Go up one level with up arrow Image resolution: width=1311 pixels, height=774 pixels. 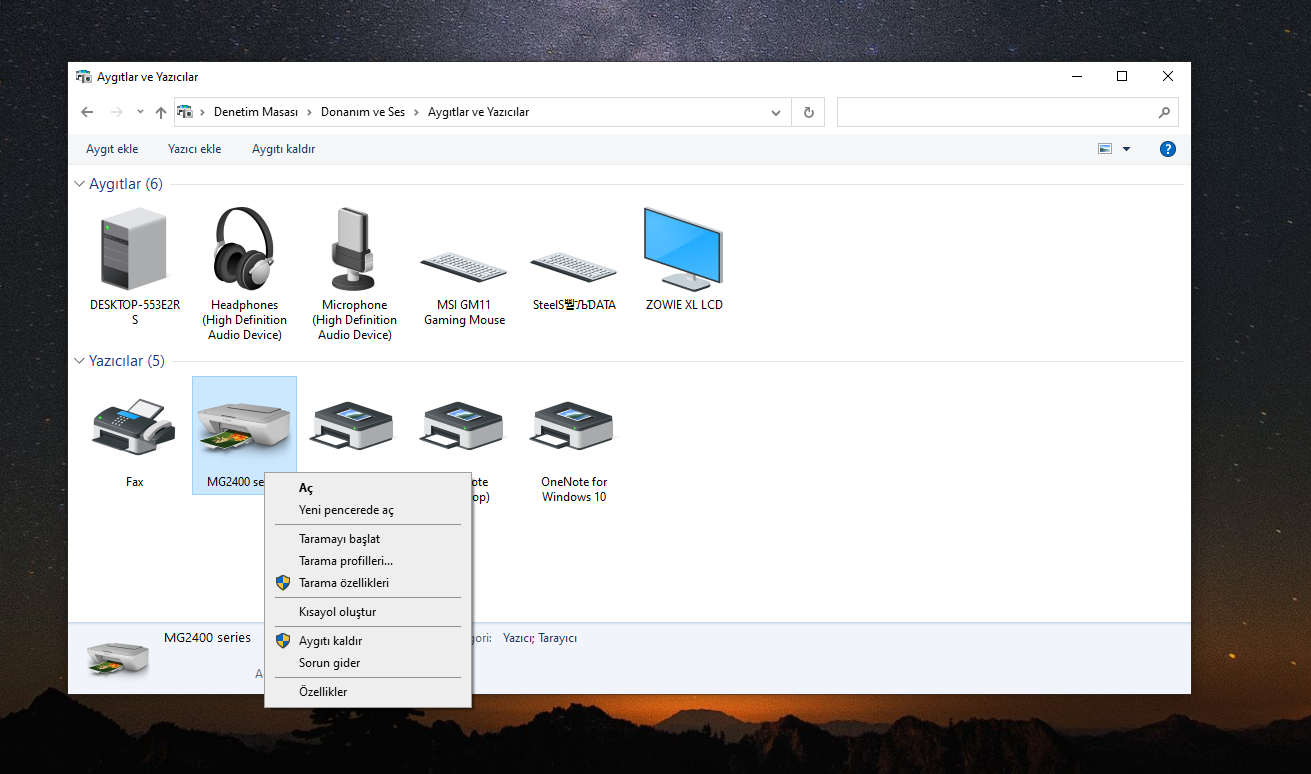(161, 112)
